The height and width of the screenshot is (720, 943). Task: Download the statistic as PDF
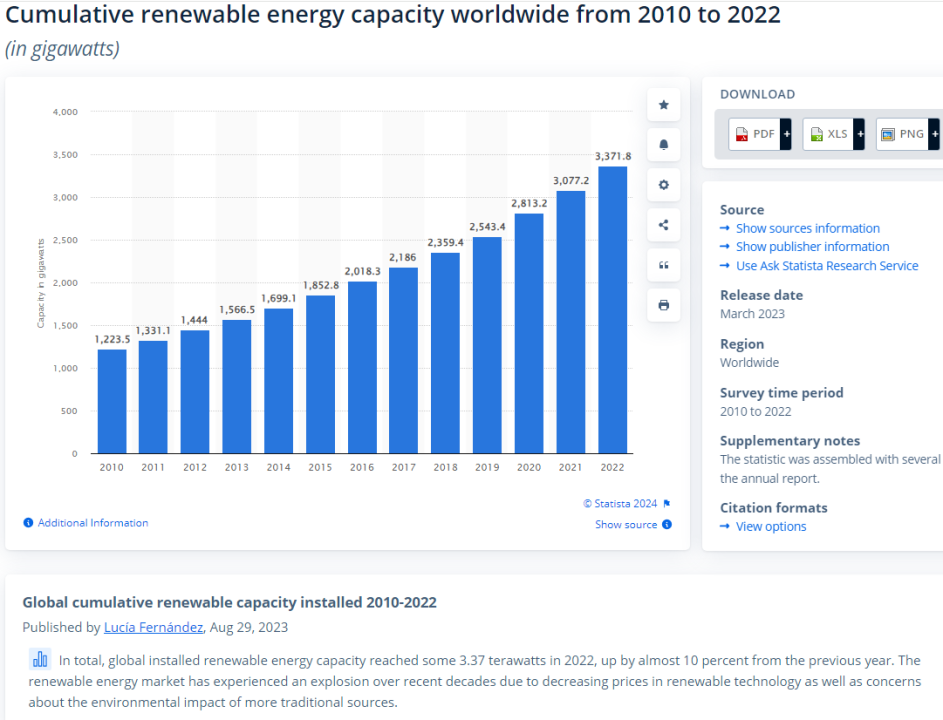pyautogui.click(x=759, y=134)
